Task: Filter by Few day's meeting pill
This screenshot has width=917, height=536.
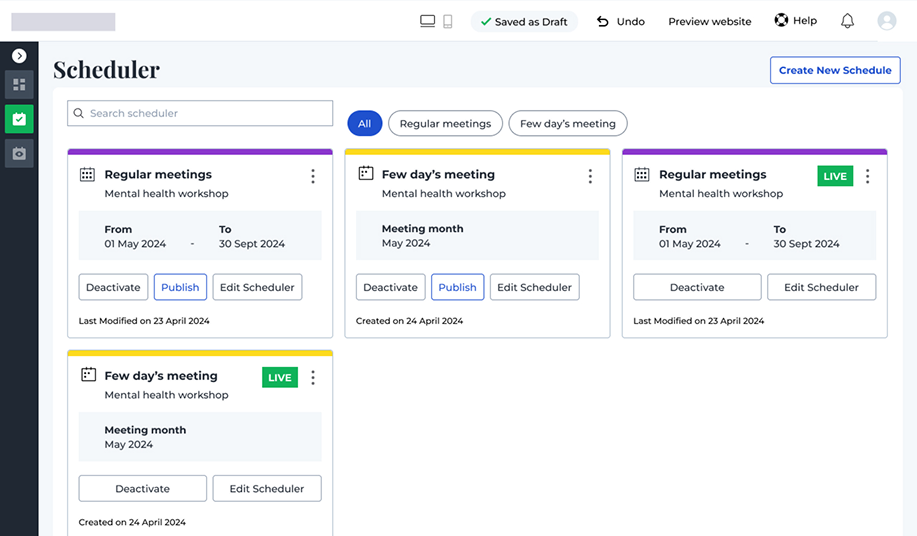Action: 568,123
